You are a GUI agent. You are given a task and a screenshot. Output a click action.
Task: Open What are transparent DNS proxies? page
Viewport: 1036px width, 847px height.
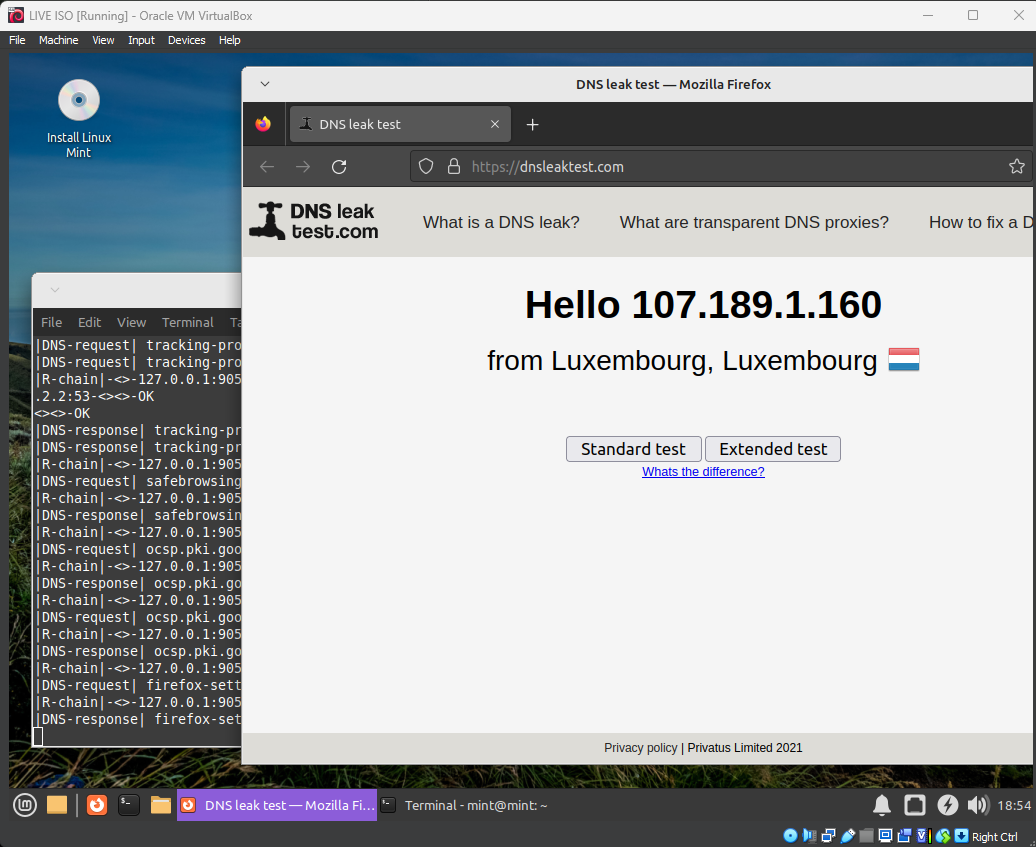coord(754,222)
